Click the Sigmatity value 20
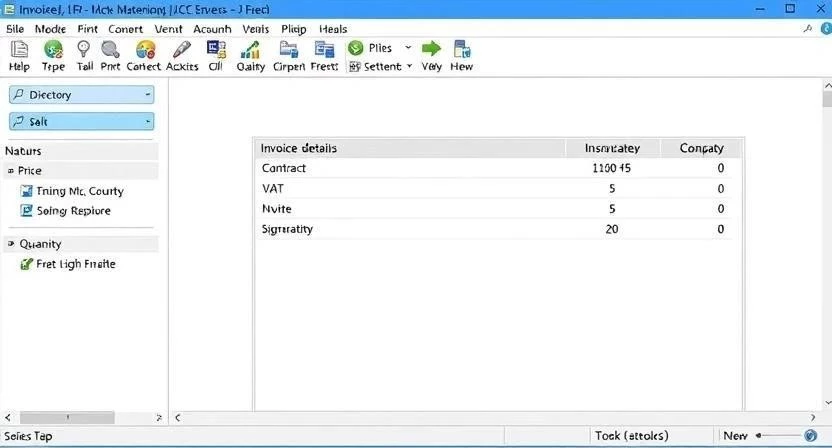The image size is (832, 448). point(612,229)
